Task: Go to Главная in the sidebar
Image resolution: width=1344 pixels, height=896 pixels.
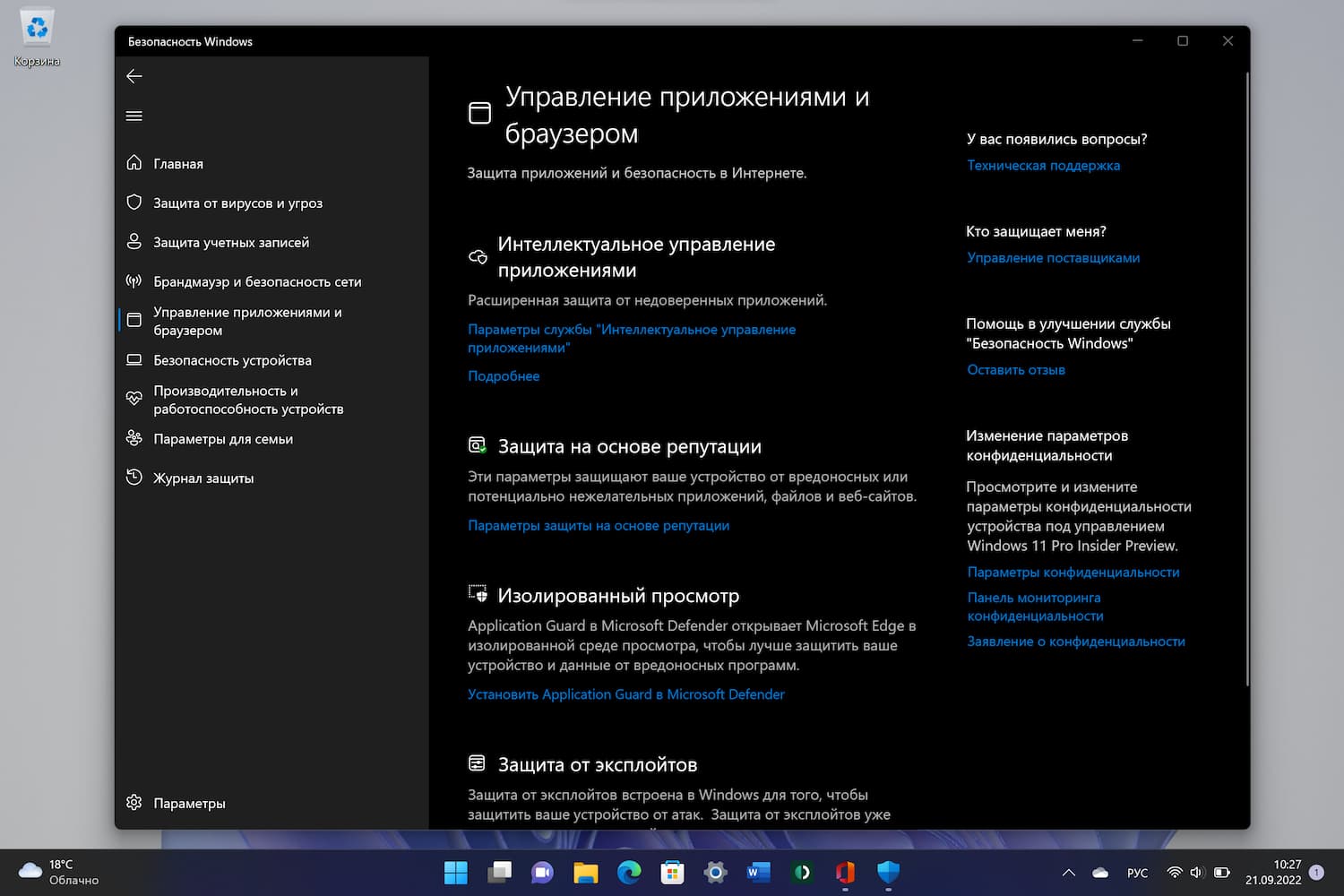Action: point(177,164)
